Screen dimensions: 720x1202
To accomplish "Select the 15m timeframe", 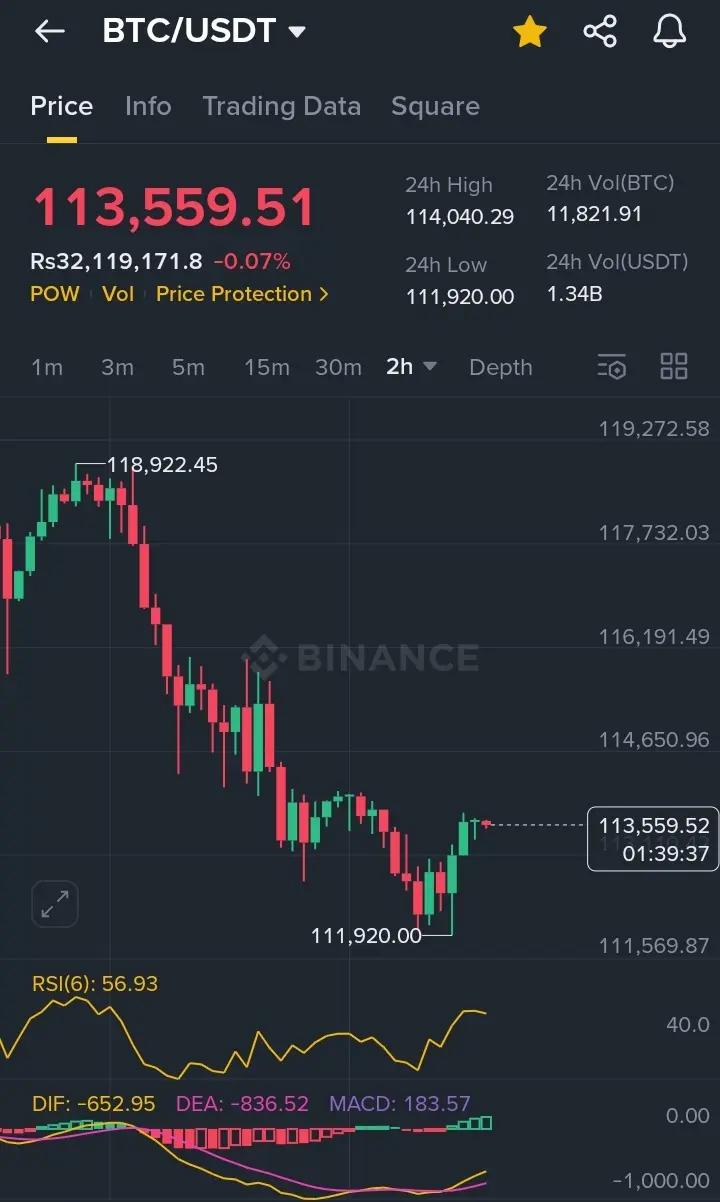I will pos(267,367).
